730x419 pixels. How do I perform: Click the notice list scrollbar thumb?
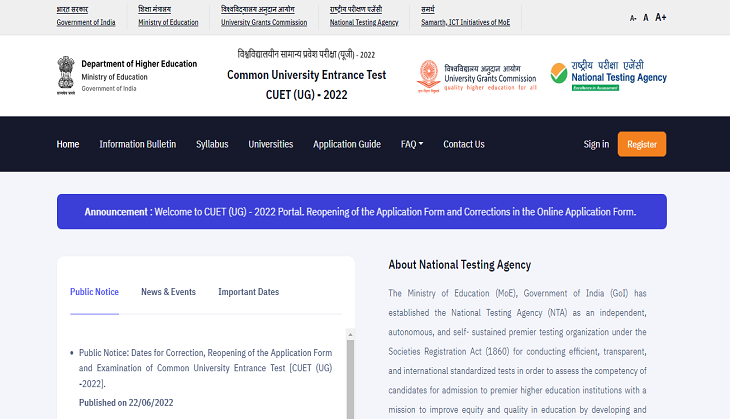(350, 379)
